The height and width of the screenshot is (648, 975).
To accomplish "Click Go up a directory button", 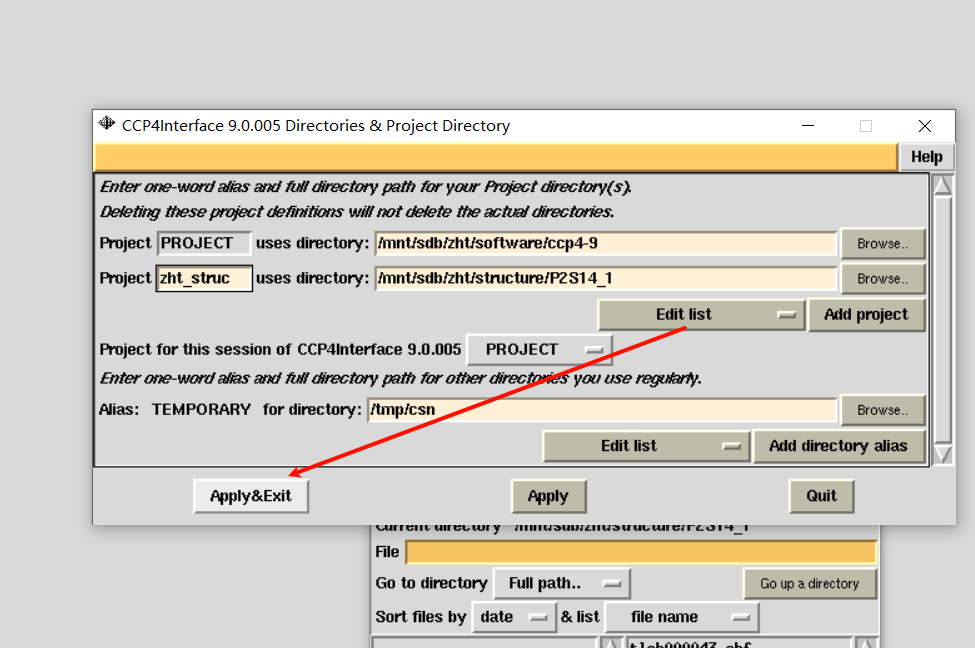I will [810, 584].
